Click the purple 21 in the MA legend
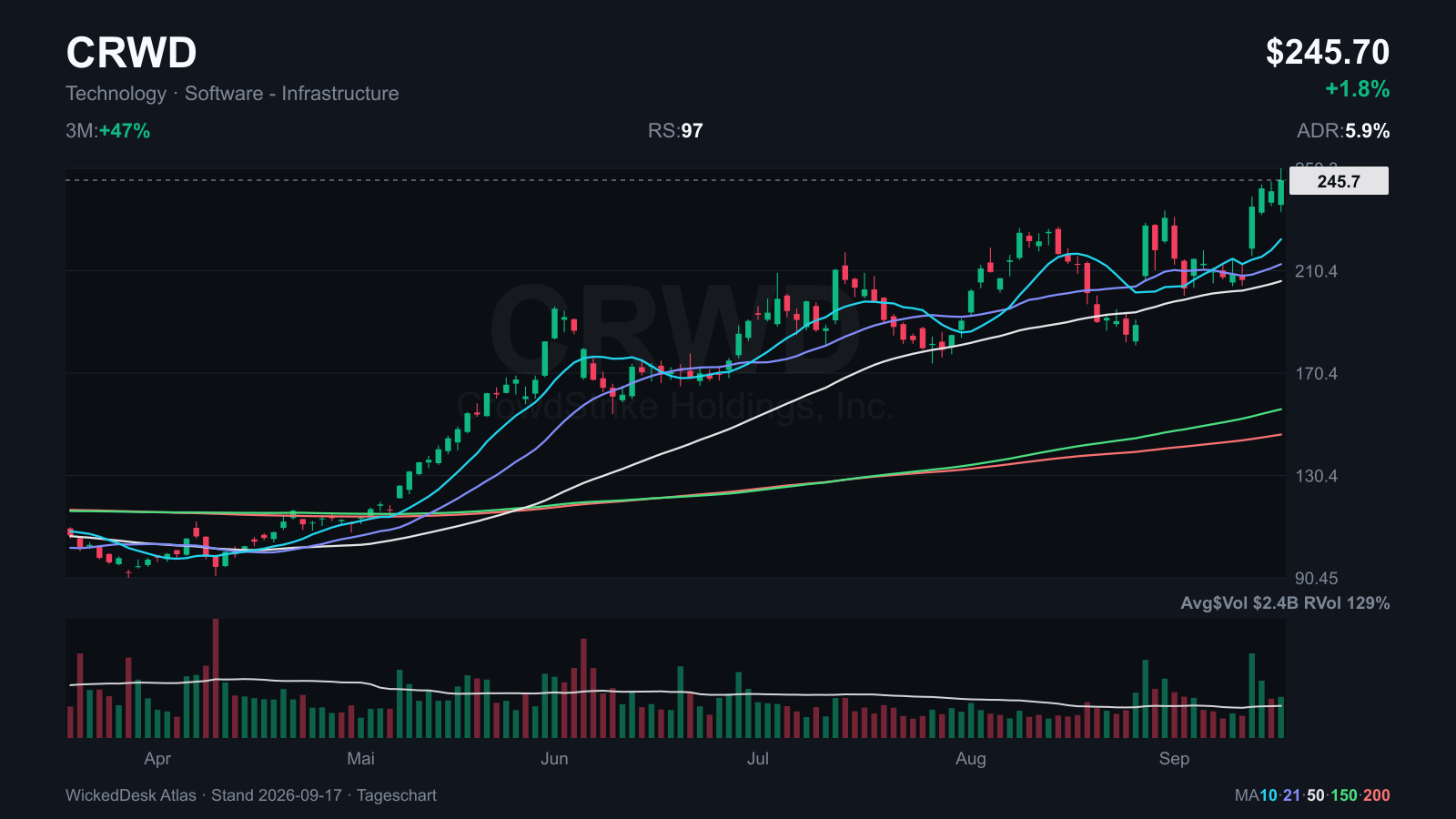 (1292, 795)
